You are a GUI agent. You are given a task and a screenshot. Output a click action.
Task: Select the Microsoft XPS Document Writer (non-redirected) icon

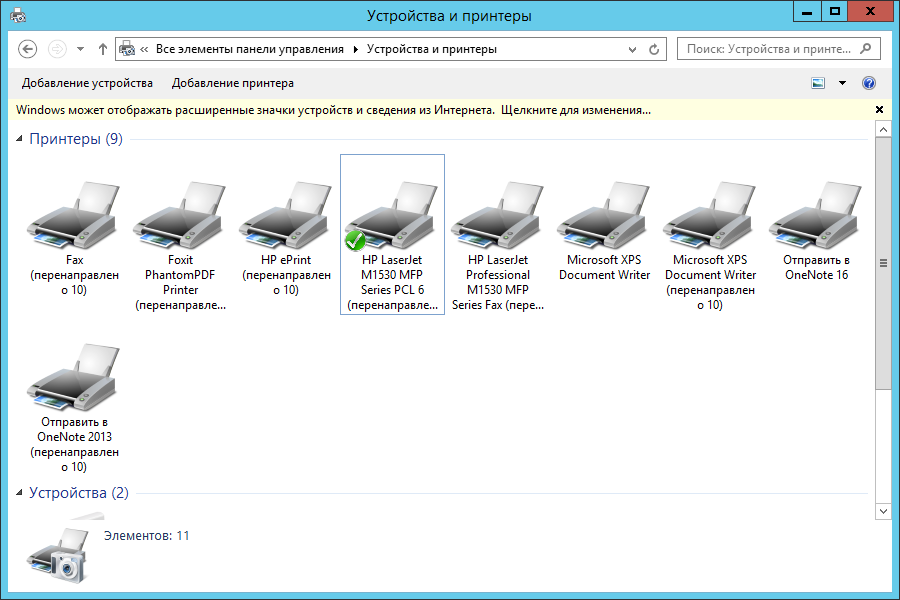click(604, 215)
